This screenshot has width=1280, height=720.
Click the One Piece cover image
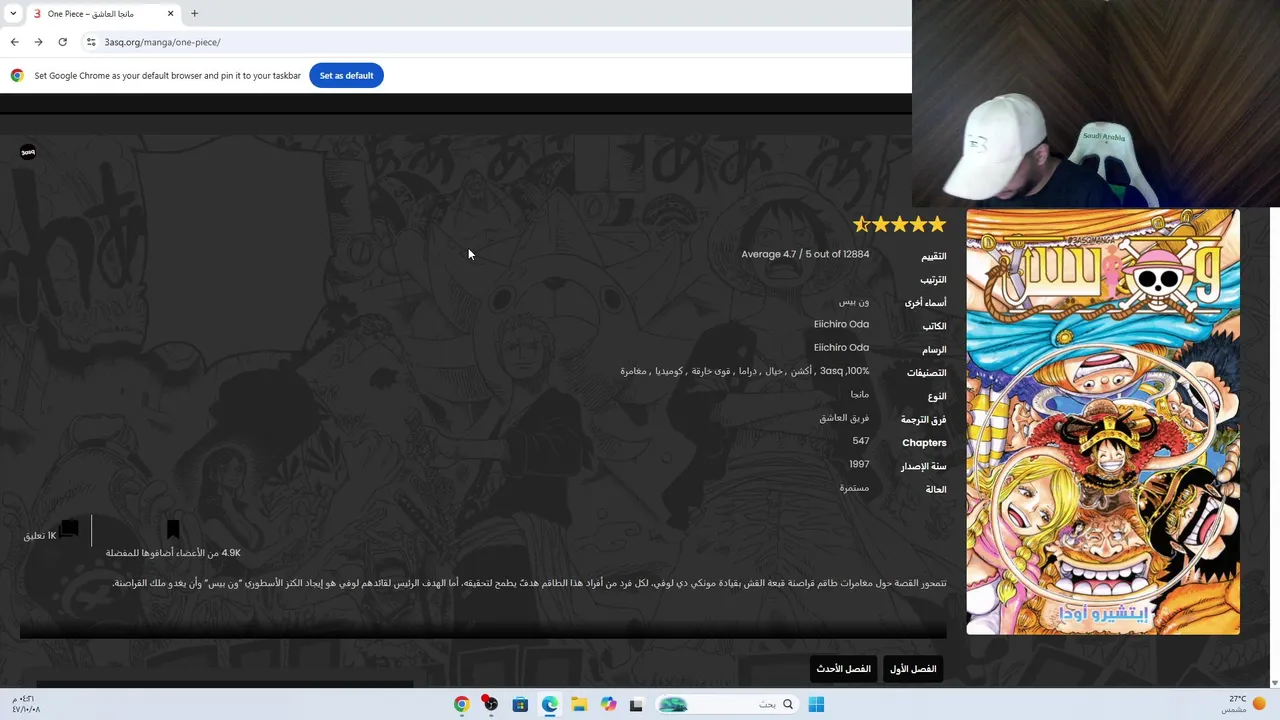[x=1103, y=422]
